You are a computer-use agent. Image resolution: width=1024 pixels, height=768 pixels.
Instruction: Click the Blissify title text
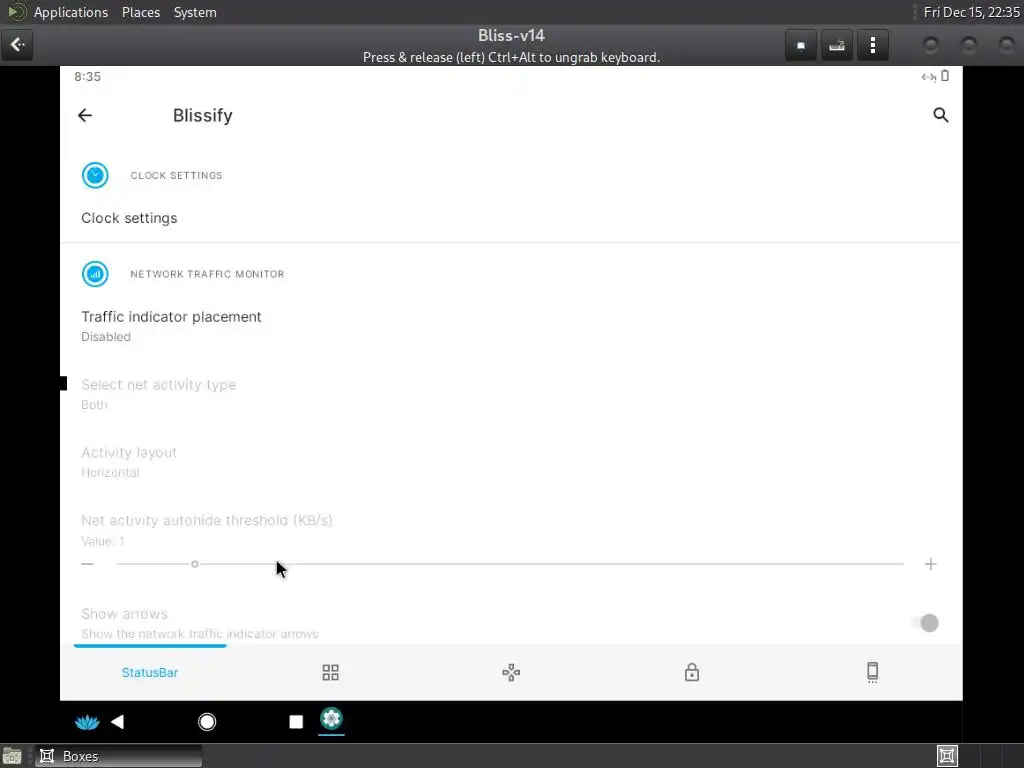[202, 116]
